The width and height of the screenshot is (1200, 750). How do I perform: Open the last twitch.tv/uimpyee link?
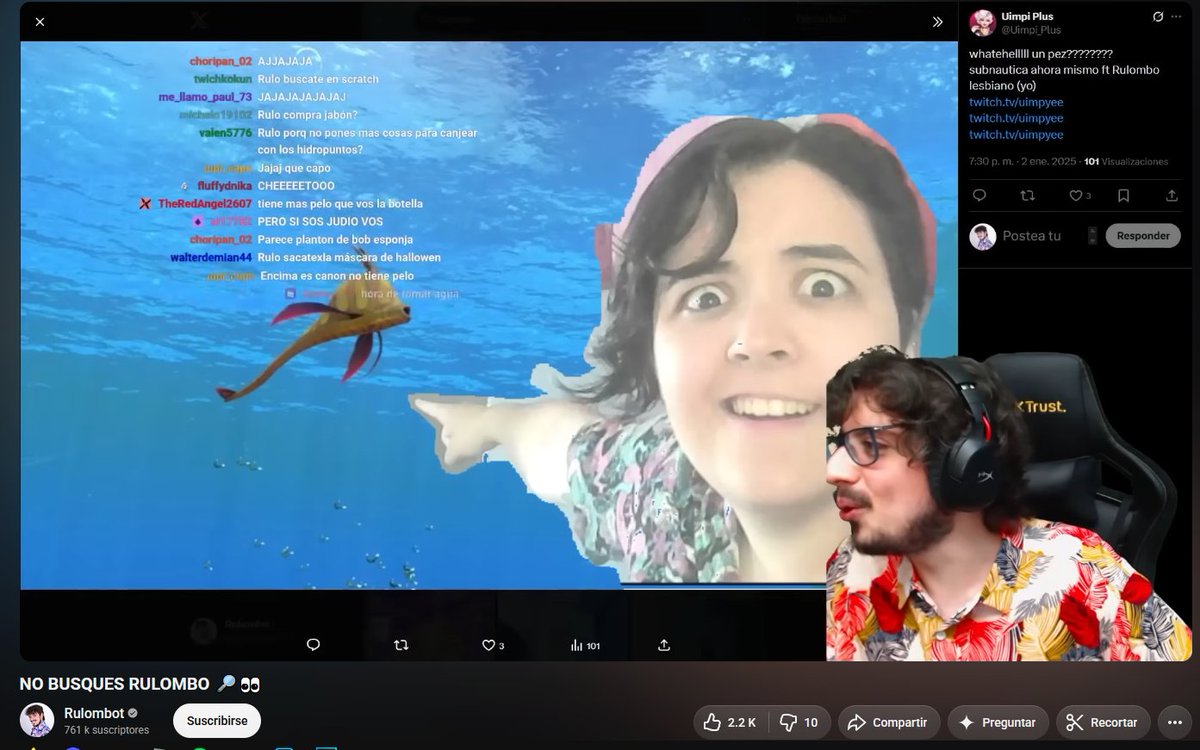click(x=1016, y=134)
